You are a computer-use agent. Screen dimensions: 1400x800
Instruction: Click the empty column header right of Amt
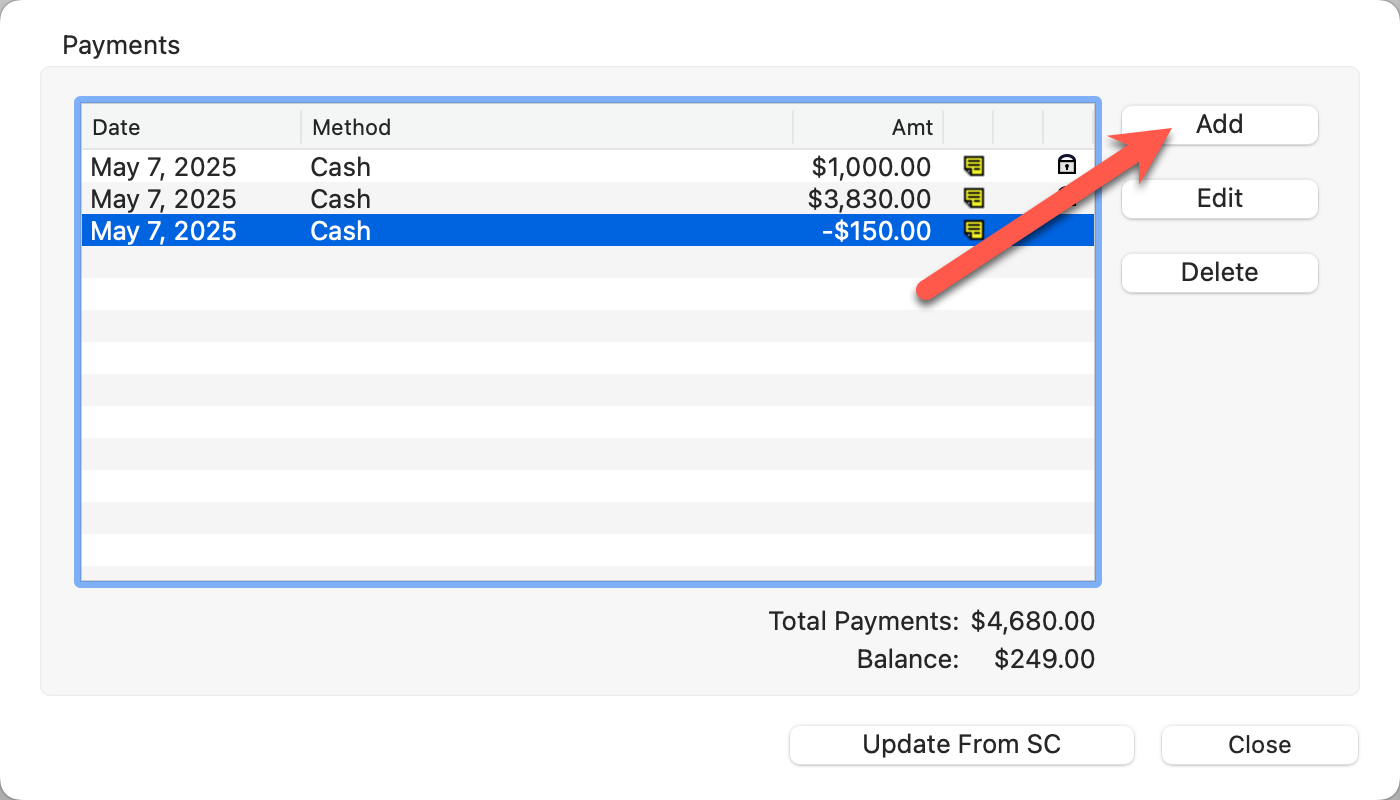click(968, 128)
